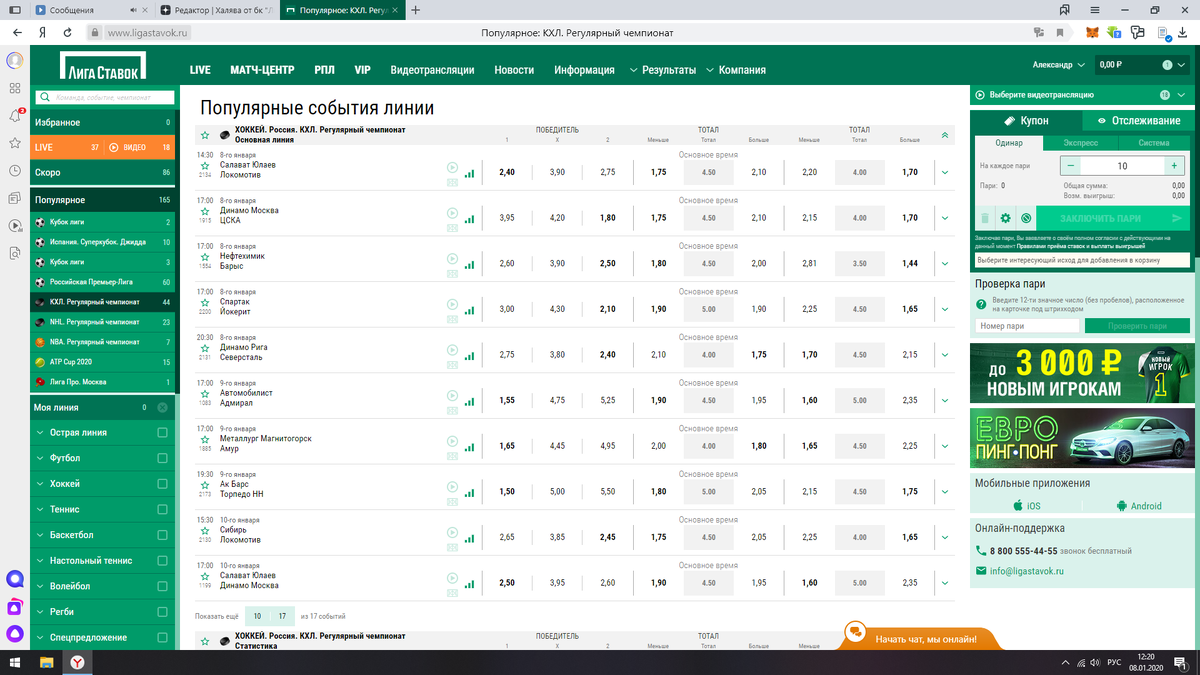The width and height of the screenshot is (1200, 675).
Task: Open File Explorer from taskbar
Action: pyautogui.click(x=46, y=662)
